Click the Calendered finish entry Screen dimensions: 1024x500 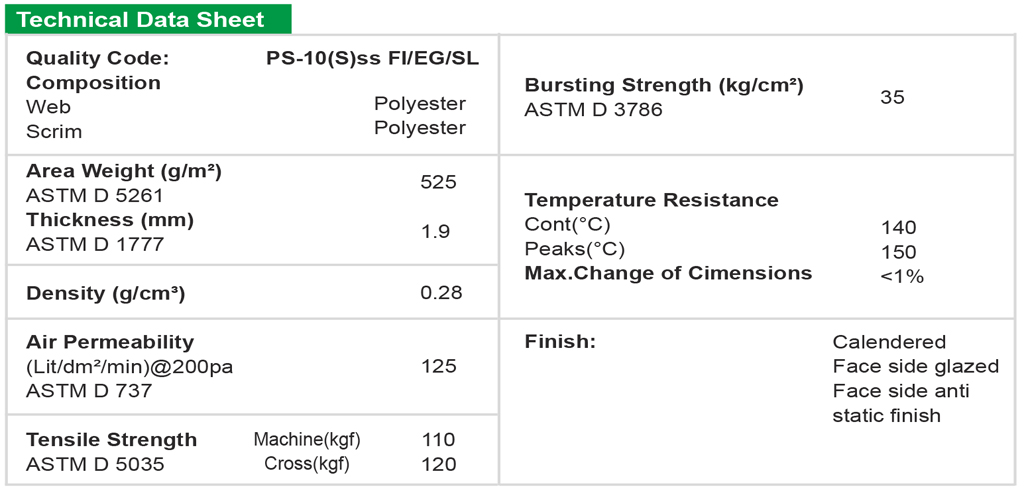point(889,342)
